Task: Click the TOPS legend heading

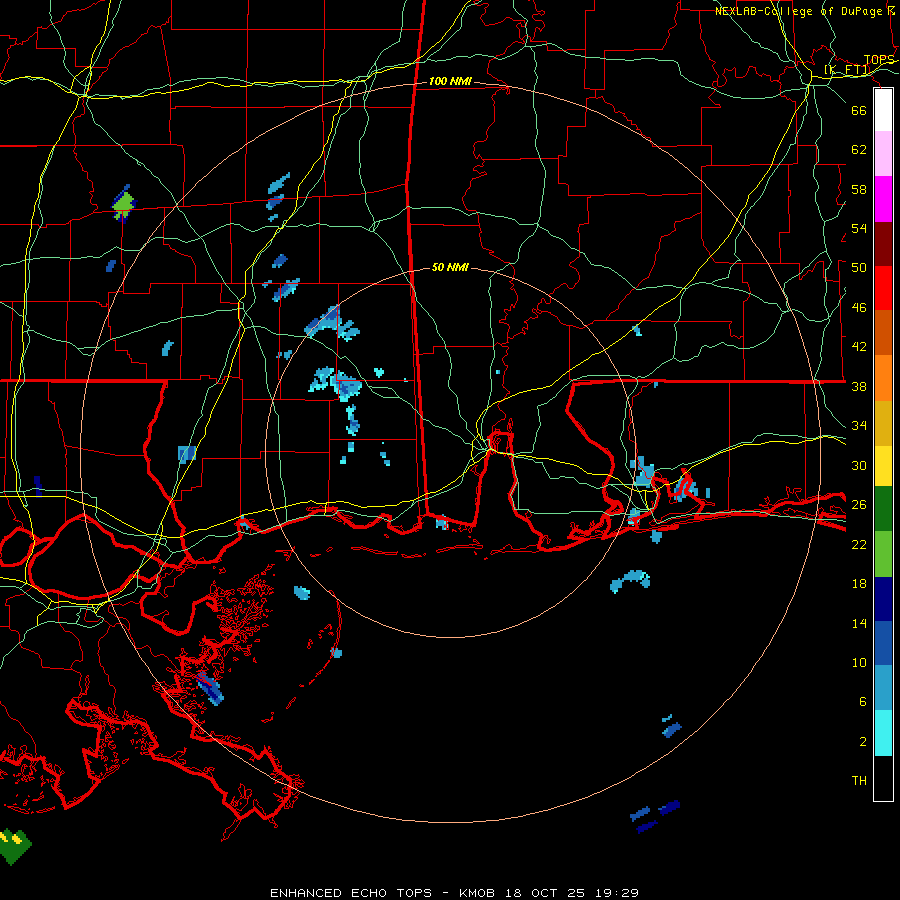Action: [879, 60]
